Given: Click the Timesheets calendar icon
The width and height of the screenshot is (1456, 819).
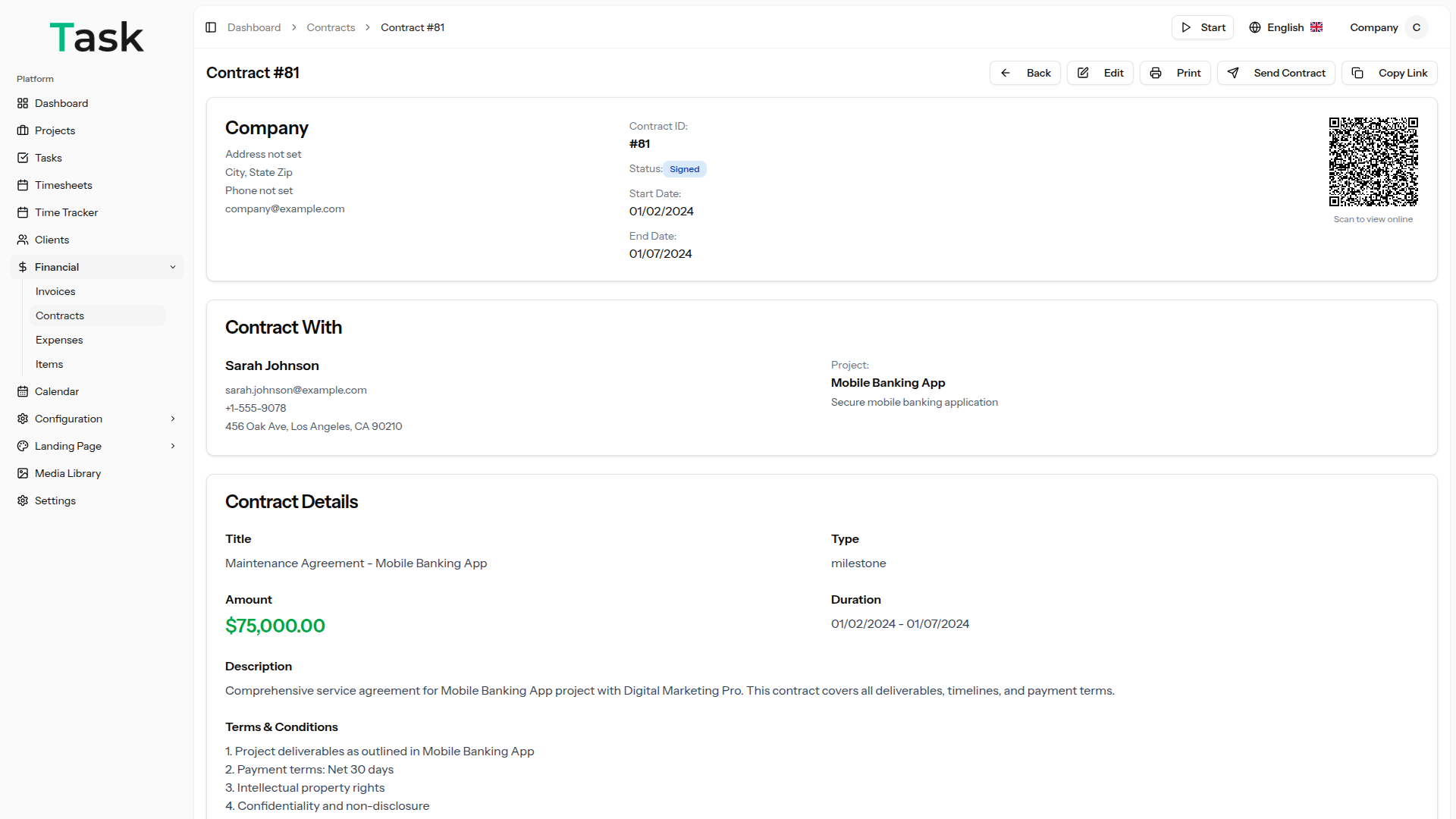Looking at the screenshot, I should pos(23,185).
